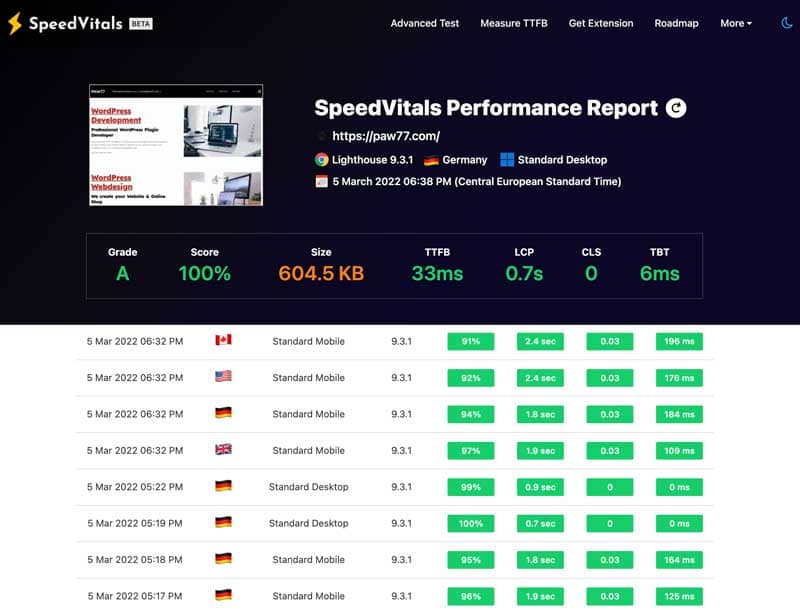Click the Germany flag in the 05:22 PM row
This screenshot has height=610, width=800.
click(223, 486)
